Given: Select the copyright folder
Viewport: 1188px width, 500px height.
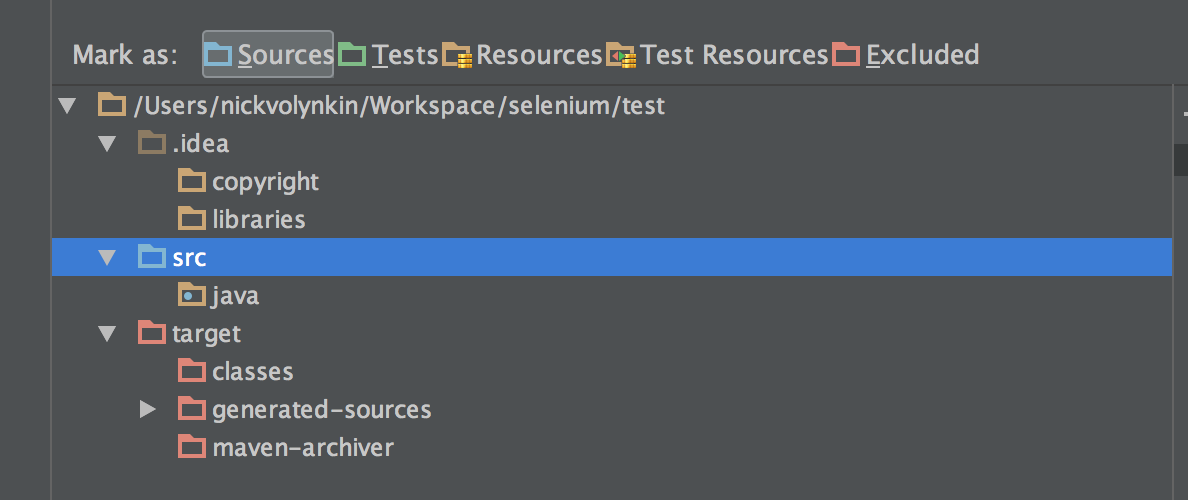Looking at the screenshot, I should pyautogui.click(x=265, y=181).
